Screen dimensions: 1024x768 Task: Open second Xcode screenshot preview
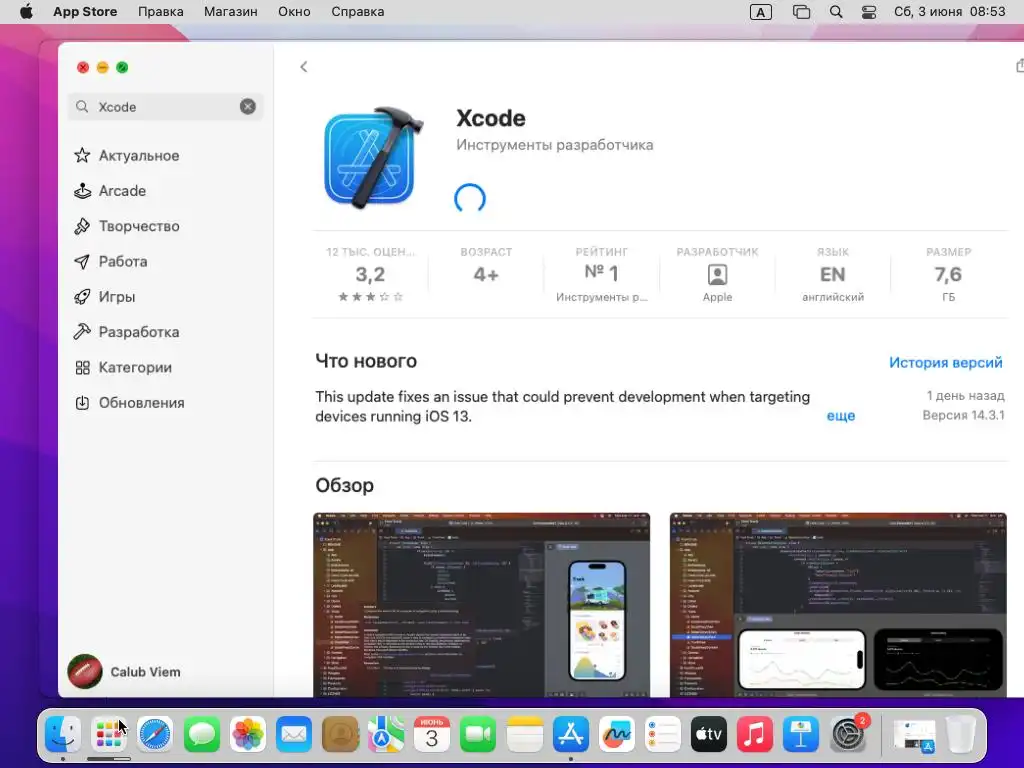pos(838,605)
